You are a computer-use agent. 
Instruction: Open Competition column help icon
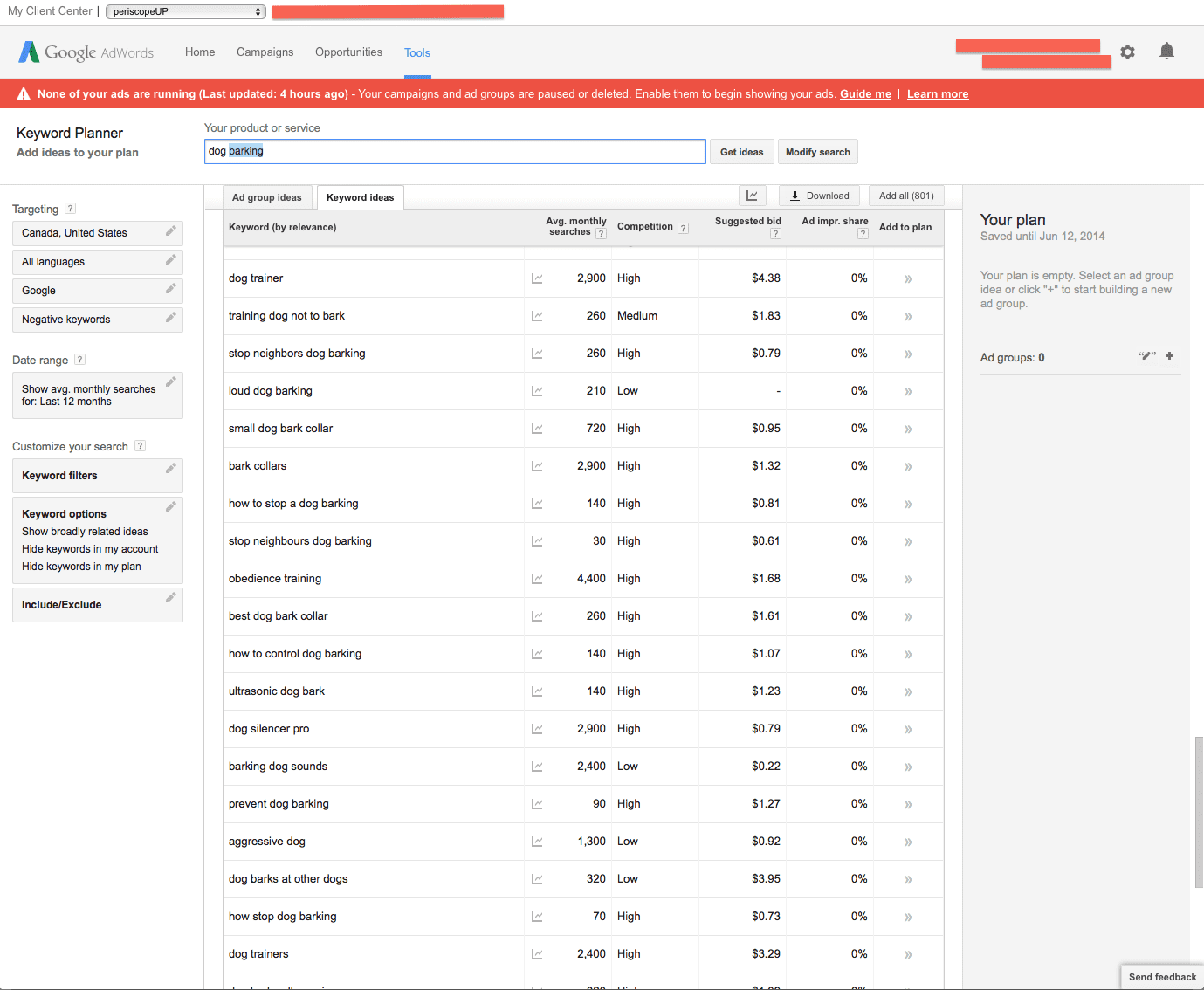point(684,228)
